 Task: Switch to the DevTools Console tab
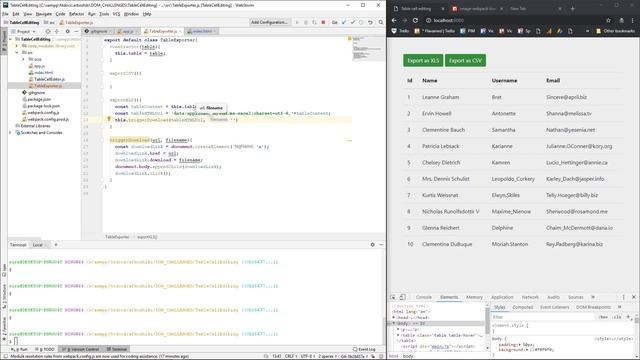pos(424,297)
